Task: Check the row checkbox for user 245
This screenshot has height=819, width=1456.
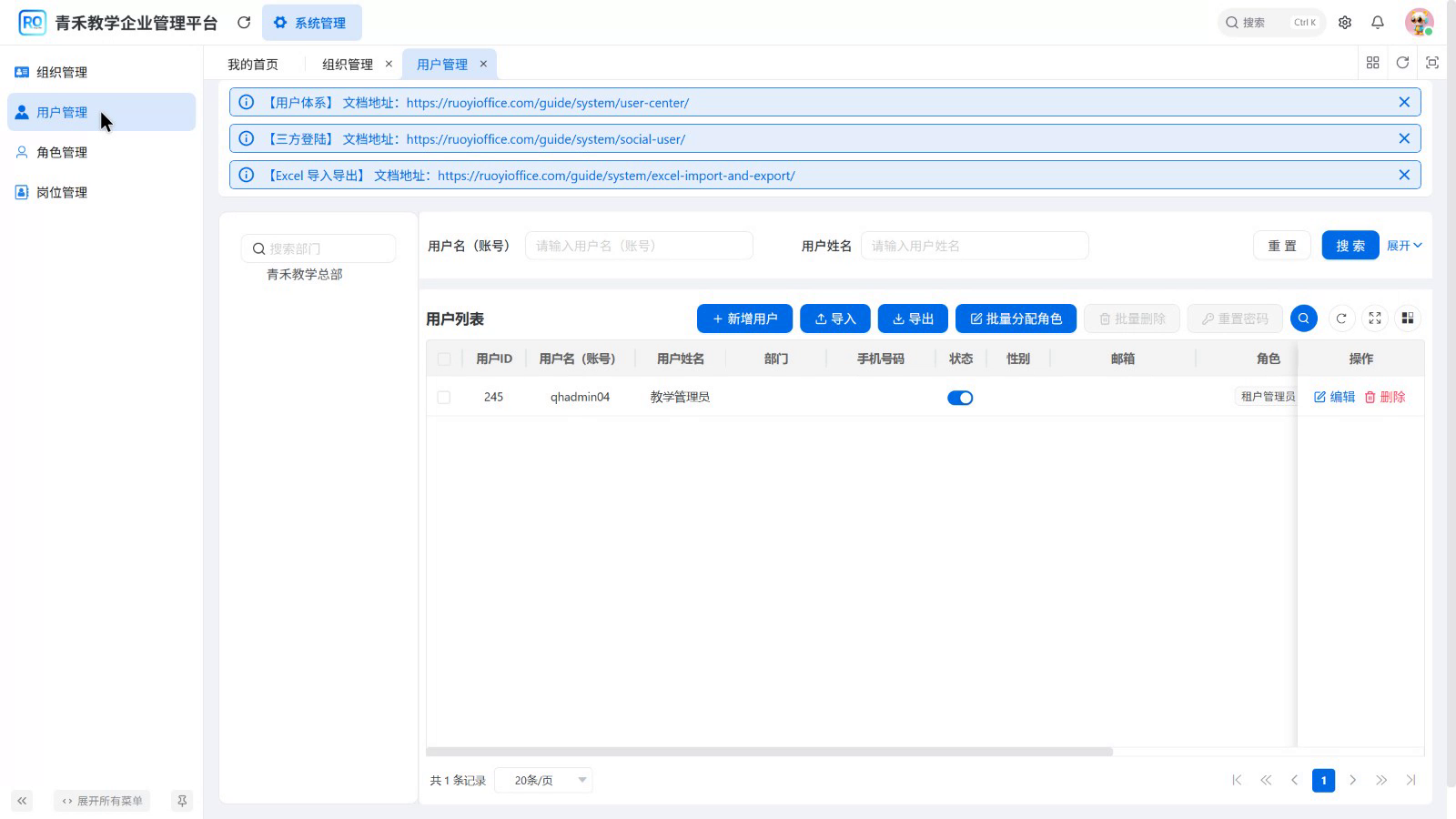Action: (444, 398)
